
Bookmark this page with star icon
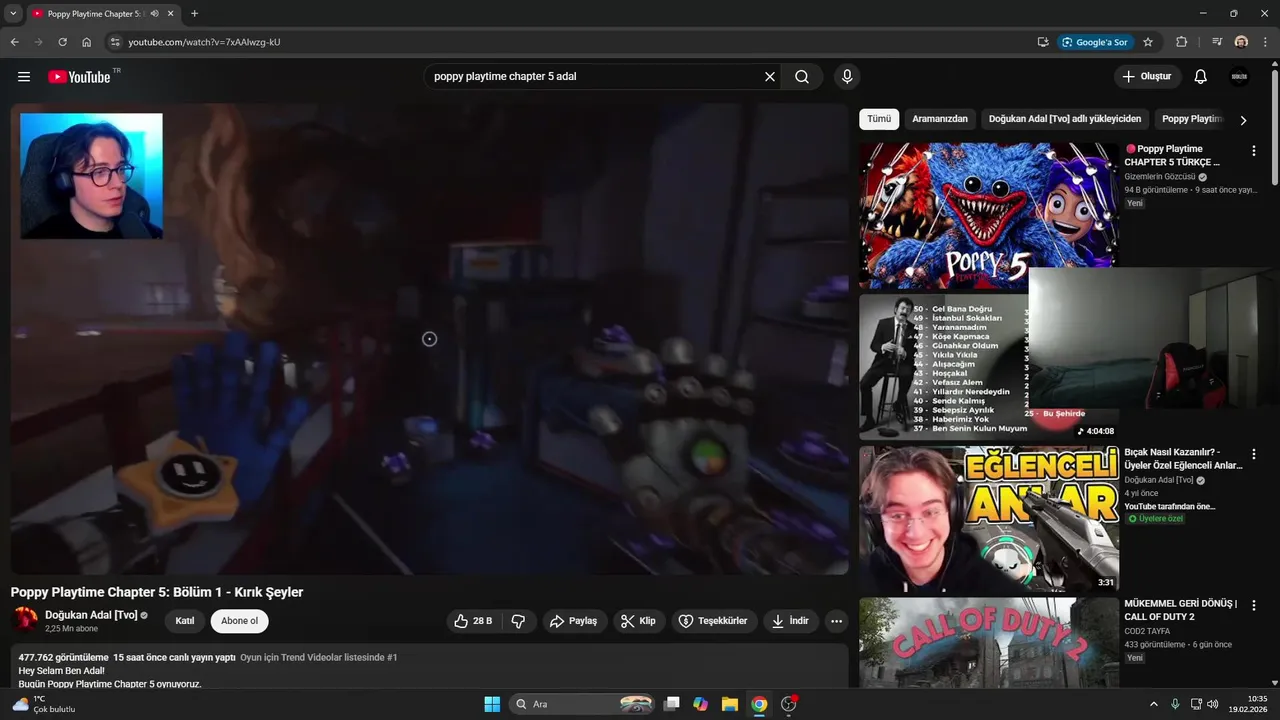[x=1148, y=42]
